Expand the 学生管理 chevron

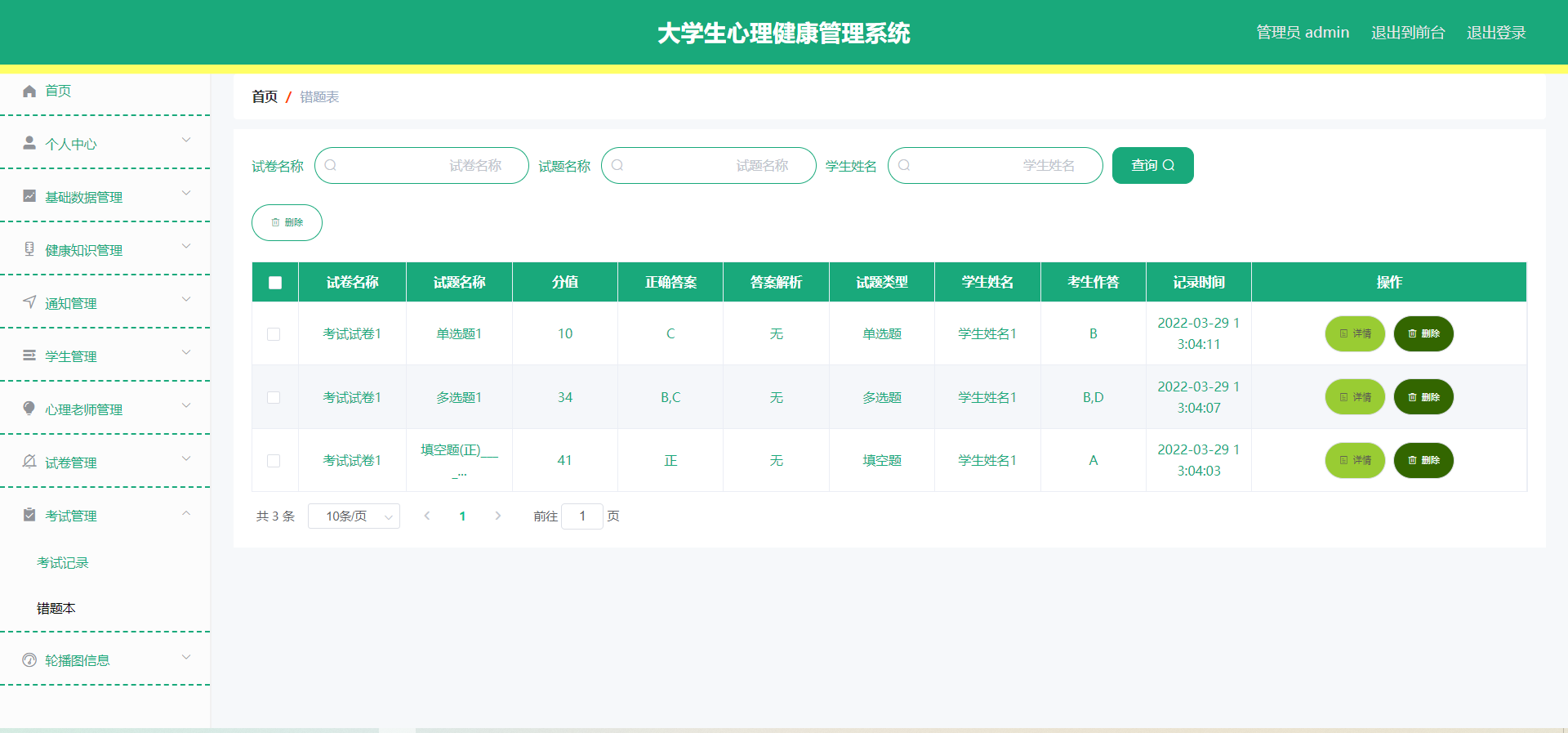point(186,353)
